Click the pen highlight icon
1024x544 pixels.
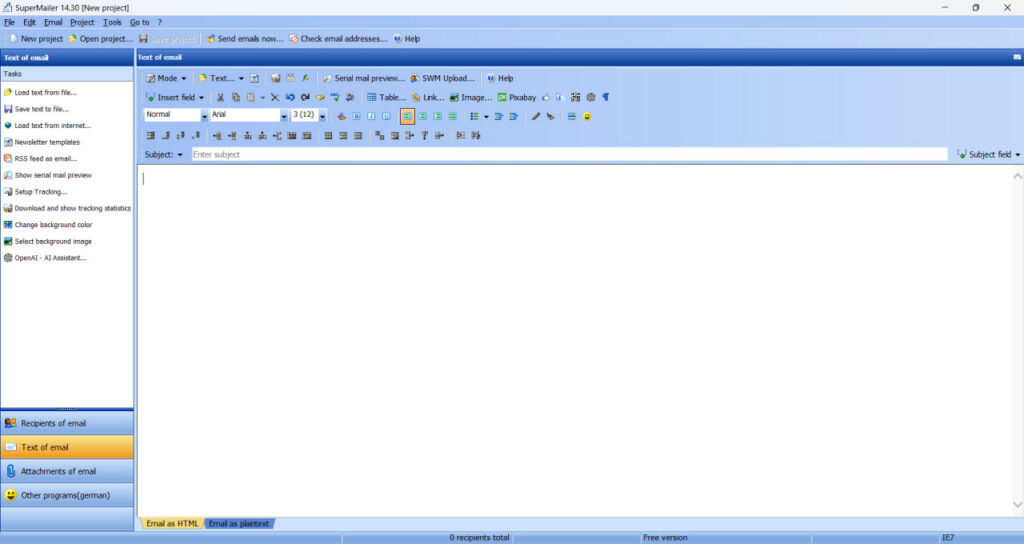[536, 116]
